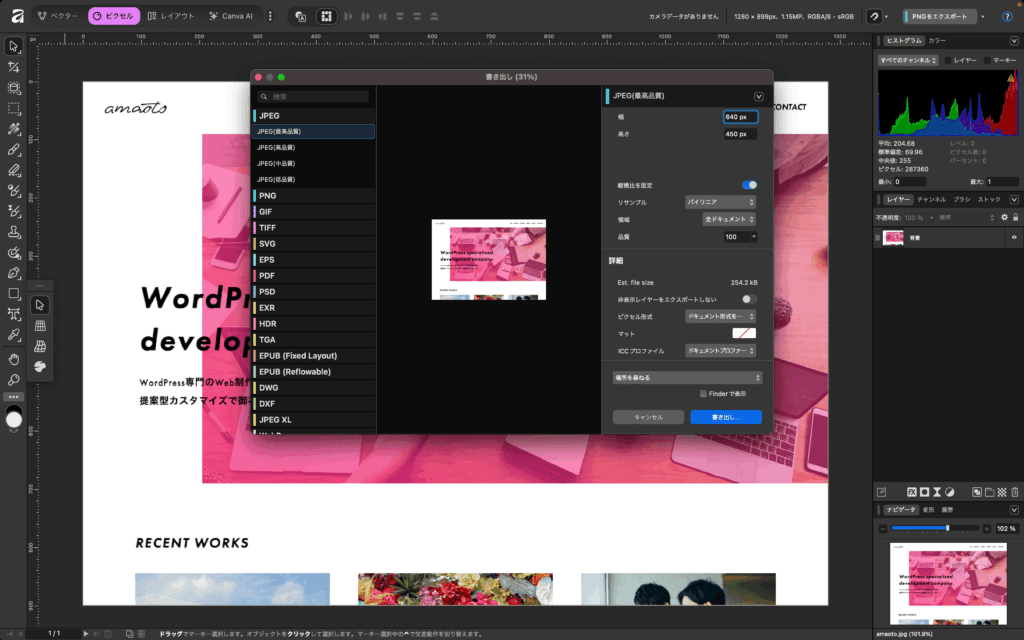Screen dimensions: 1024x640
Task: Check the Finderで表示 checkbox
Action: coord(704,394)
